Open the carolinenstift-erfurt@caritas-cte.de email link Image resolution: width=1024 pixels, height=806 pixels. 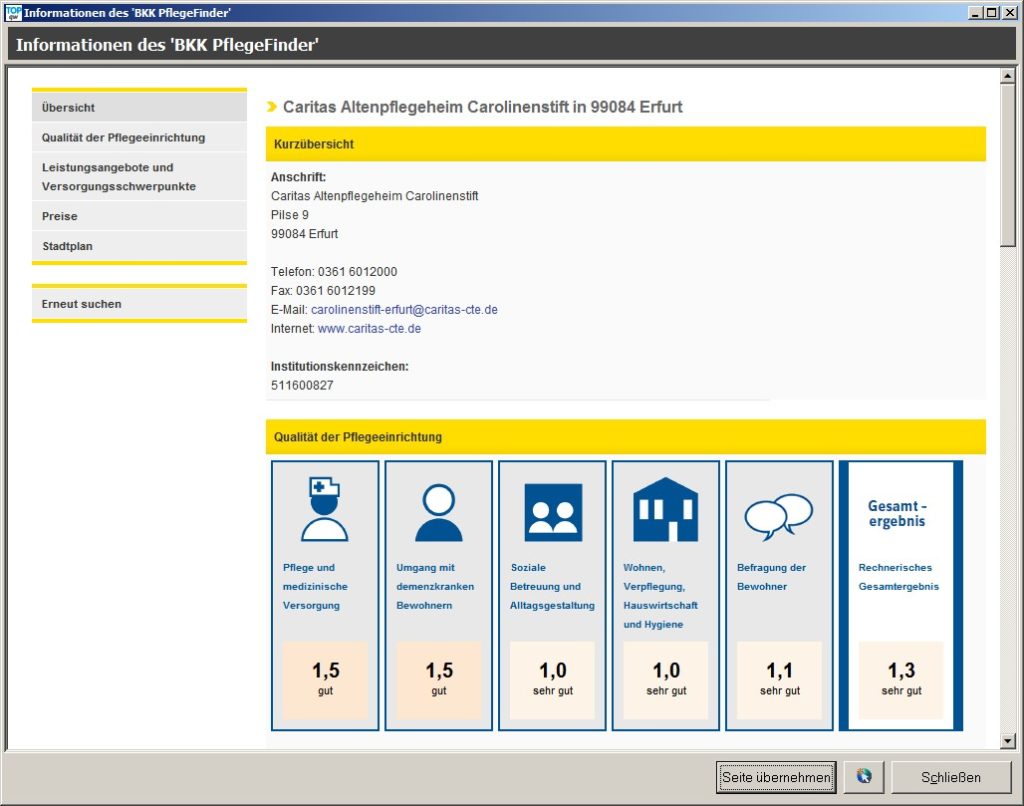[404, 310]
